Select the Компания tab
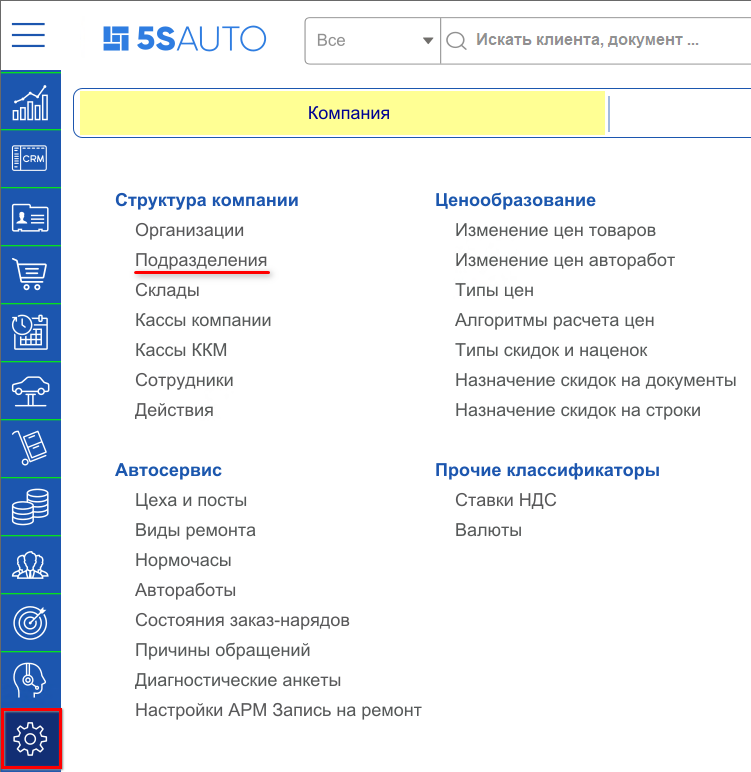751x772 pixels. click(342, 113)
